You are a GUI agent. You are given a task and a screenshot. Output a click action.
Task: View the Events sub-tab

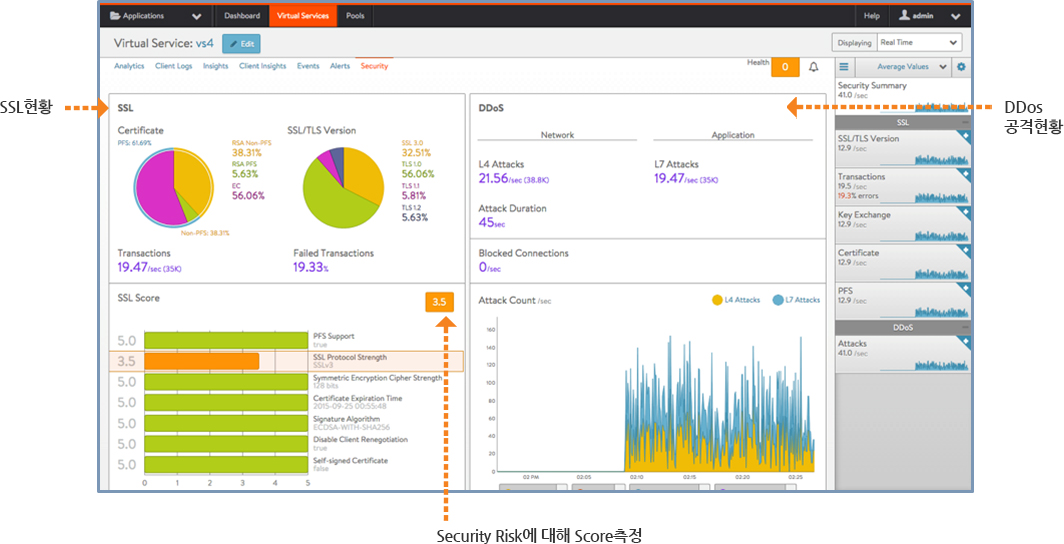coord(308,66)
